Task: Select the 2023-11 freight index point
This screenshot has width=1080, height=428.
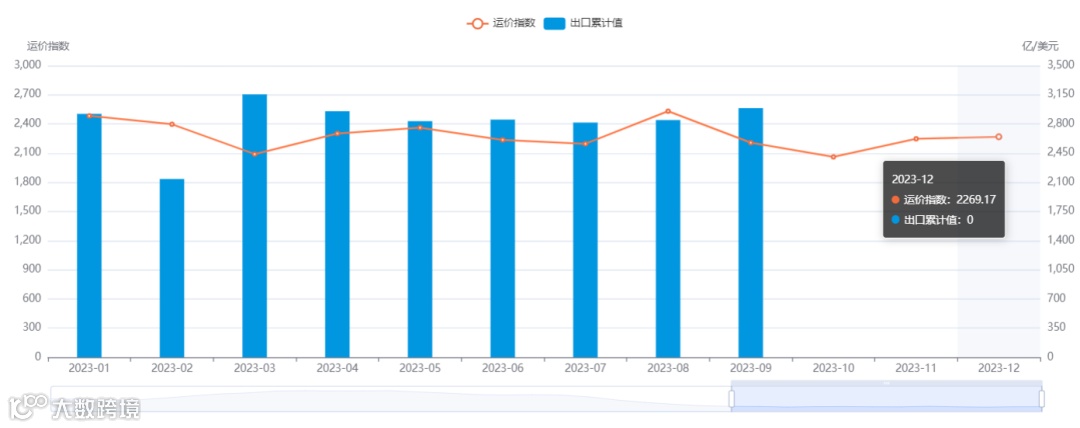Action: 916,139
